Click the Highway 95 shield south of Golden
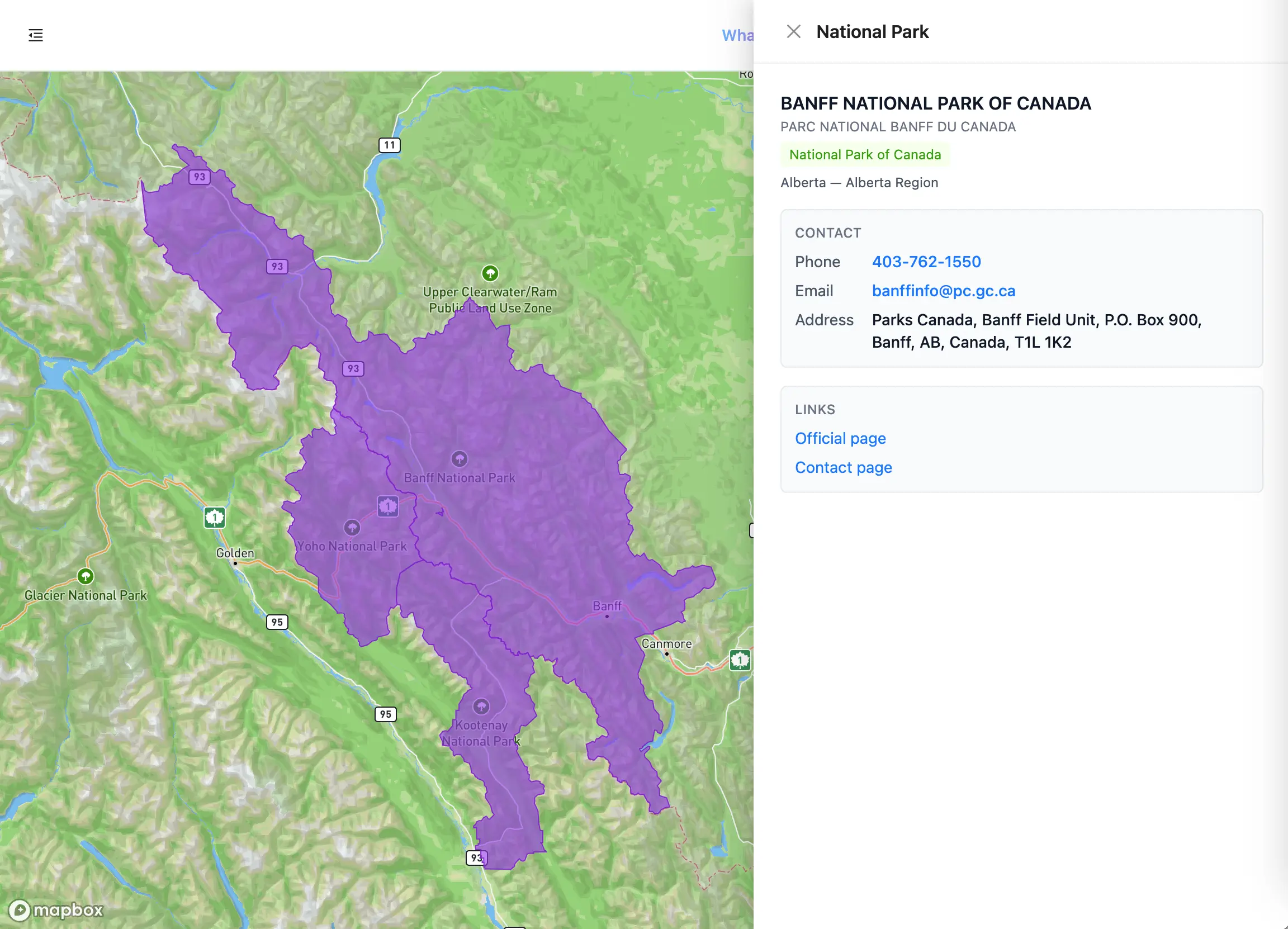Image resolution: width=1288 pixels, height=929 pixels. 277,622
